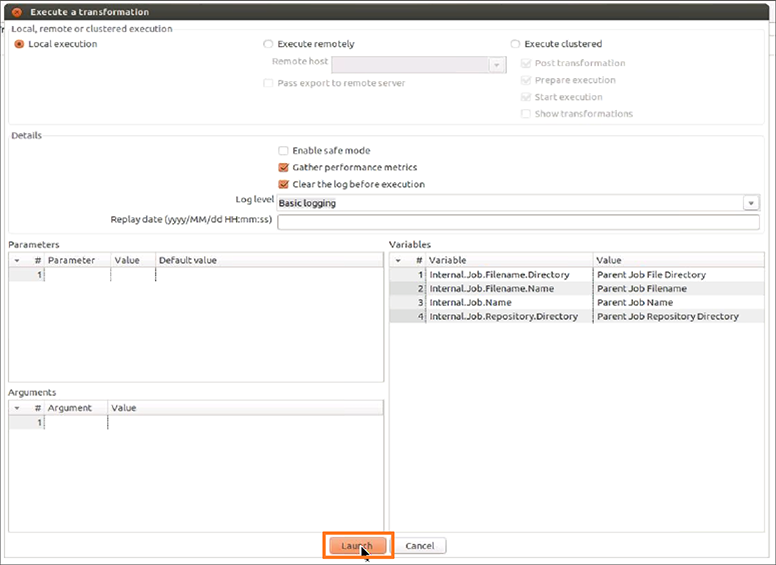This screenshot has height=565, width=776.
Task: Click Parent Job Name value
Action: 635,302
